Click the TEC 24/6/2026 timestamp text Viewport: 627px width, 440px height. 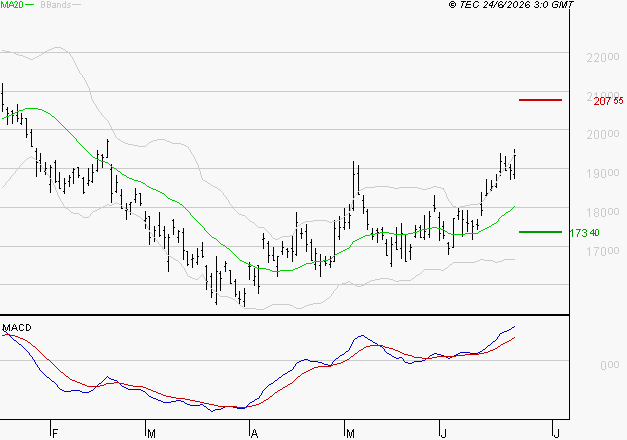(511, 4)
